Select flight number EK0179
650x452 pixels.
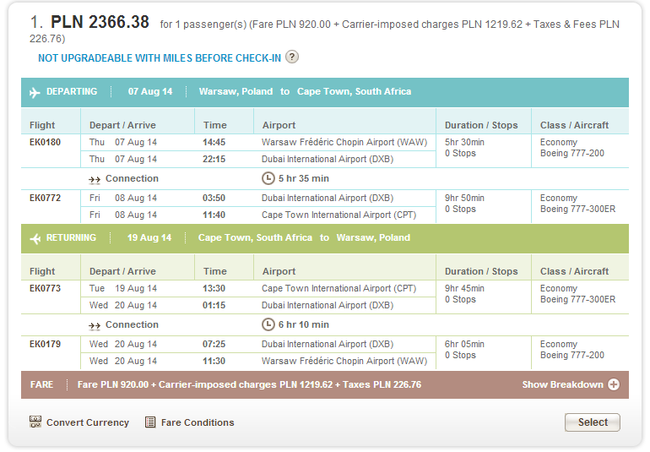click(x=46, y=344)
